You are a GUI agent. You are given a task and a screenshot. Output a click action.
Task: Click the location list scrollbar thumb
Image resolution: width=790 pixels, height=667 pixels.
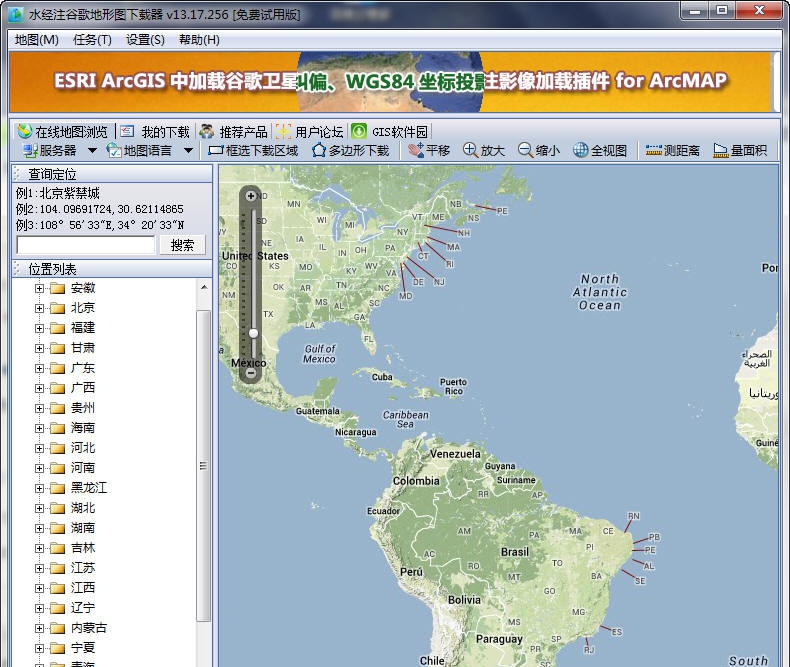[x=204, y=466]
